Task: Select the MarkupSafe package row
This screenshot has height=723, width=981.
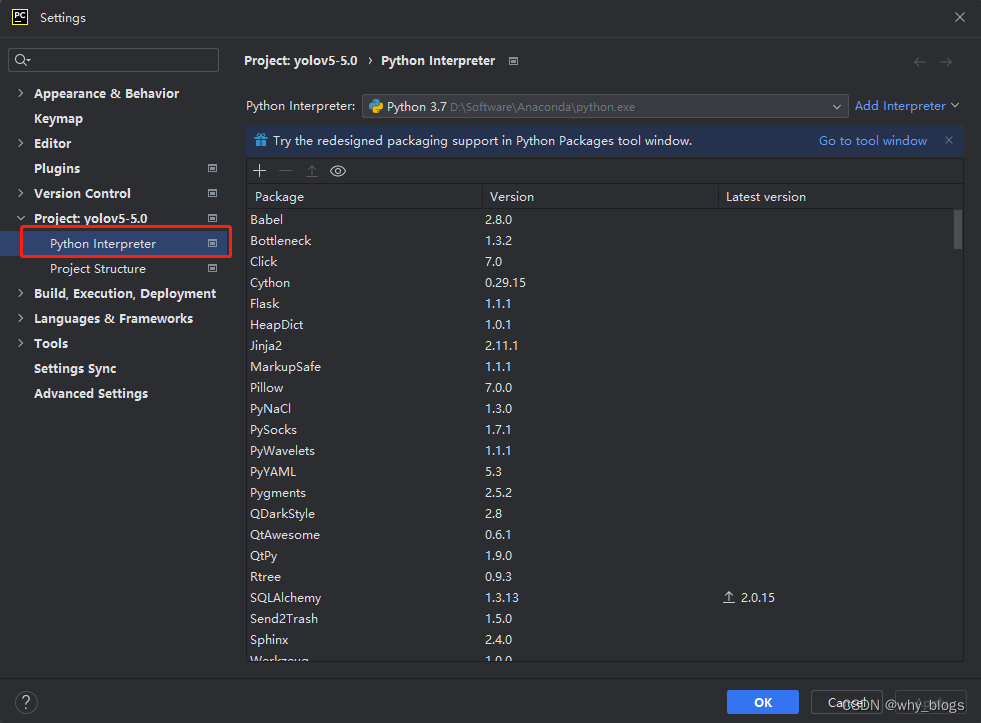Action: point(600,367)
